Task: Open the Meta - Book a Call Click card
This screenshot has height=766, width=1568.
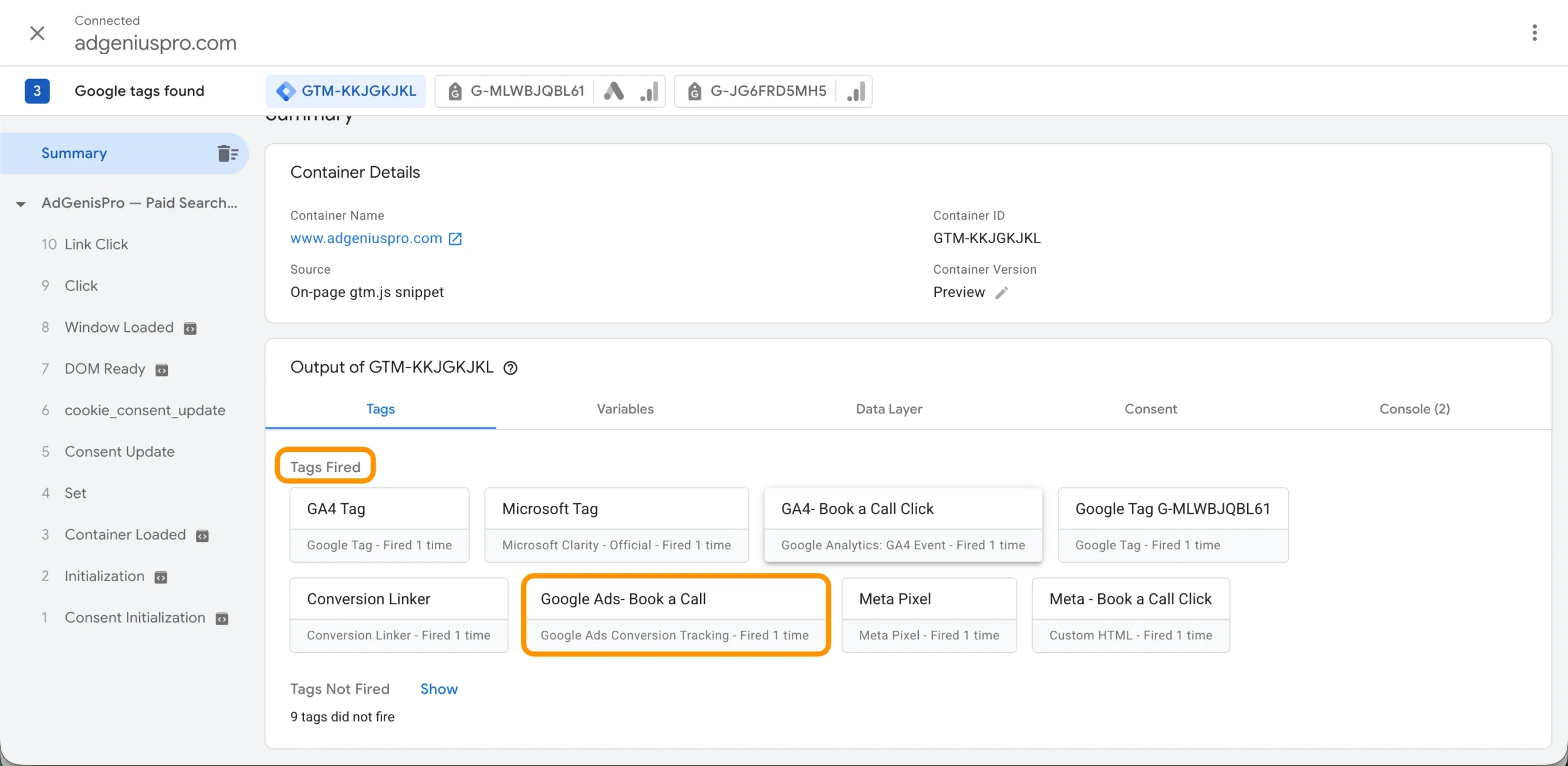Action: pos(1131,615)
